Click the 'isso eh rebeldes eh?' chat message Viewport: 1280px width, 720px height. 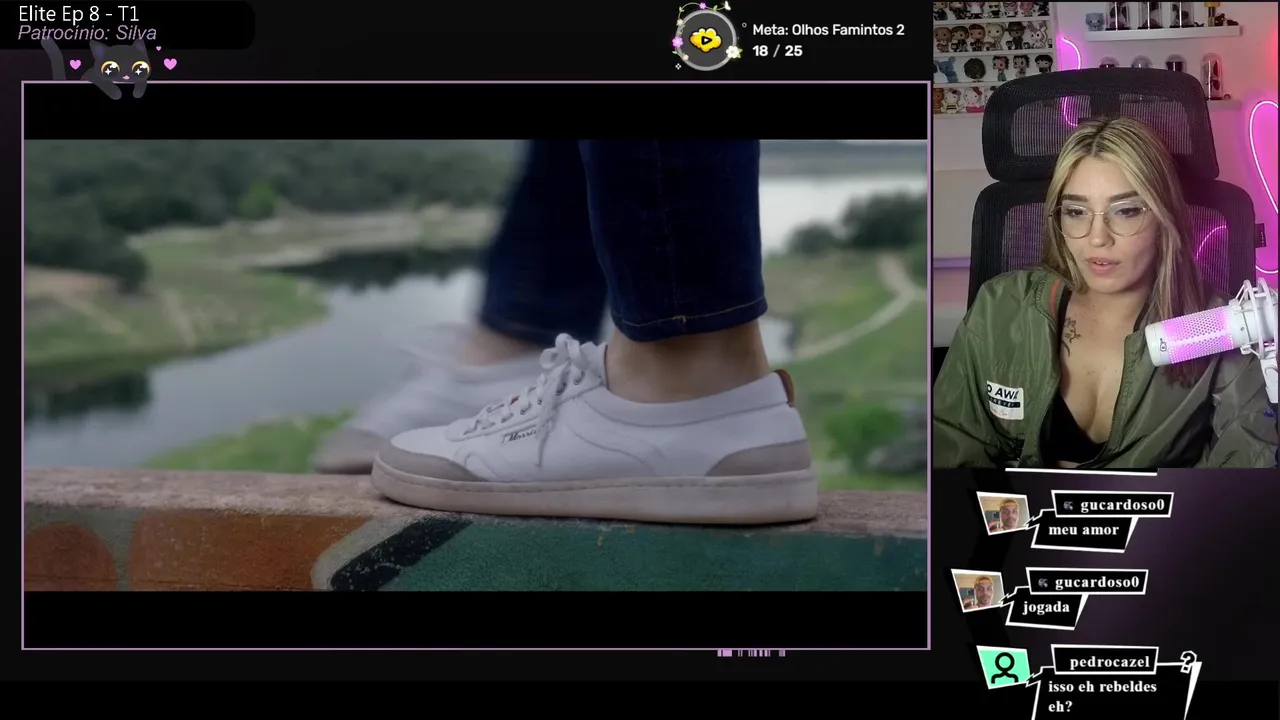[1102, 697]
